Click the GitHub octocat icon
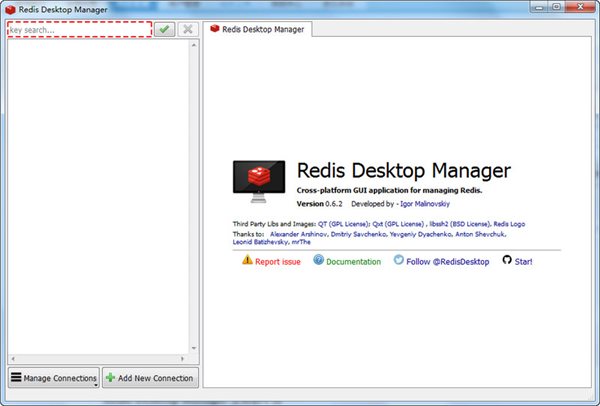Viewport: 600px width, 406px height. 507,260
